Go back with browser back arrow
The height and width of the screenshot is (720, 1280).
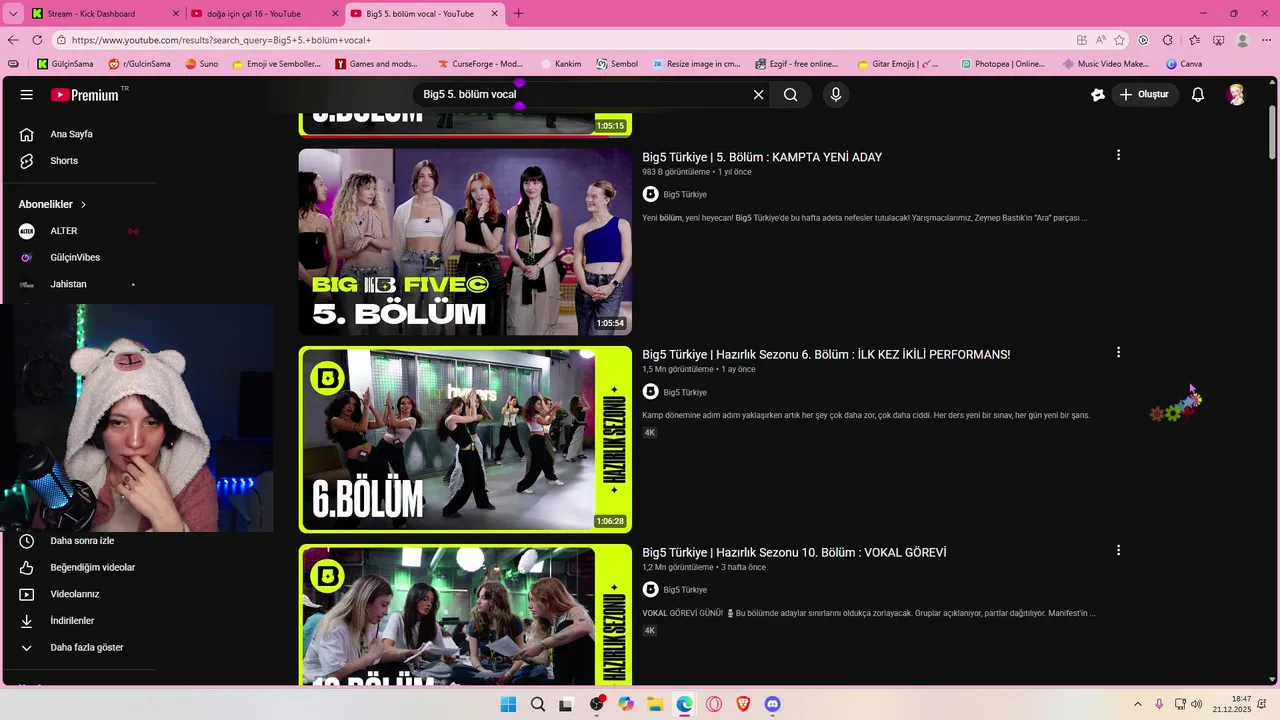point(13,40)
